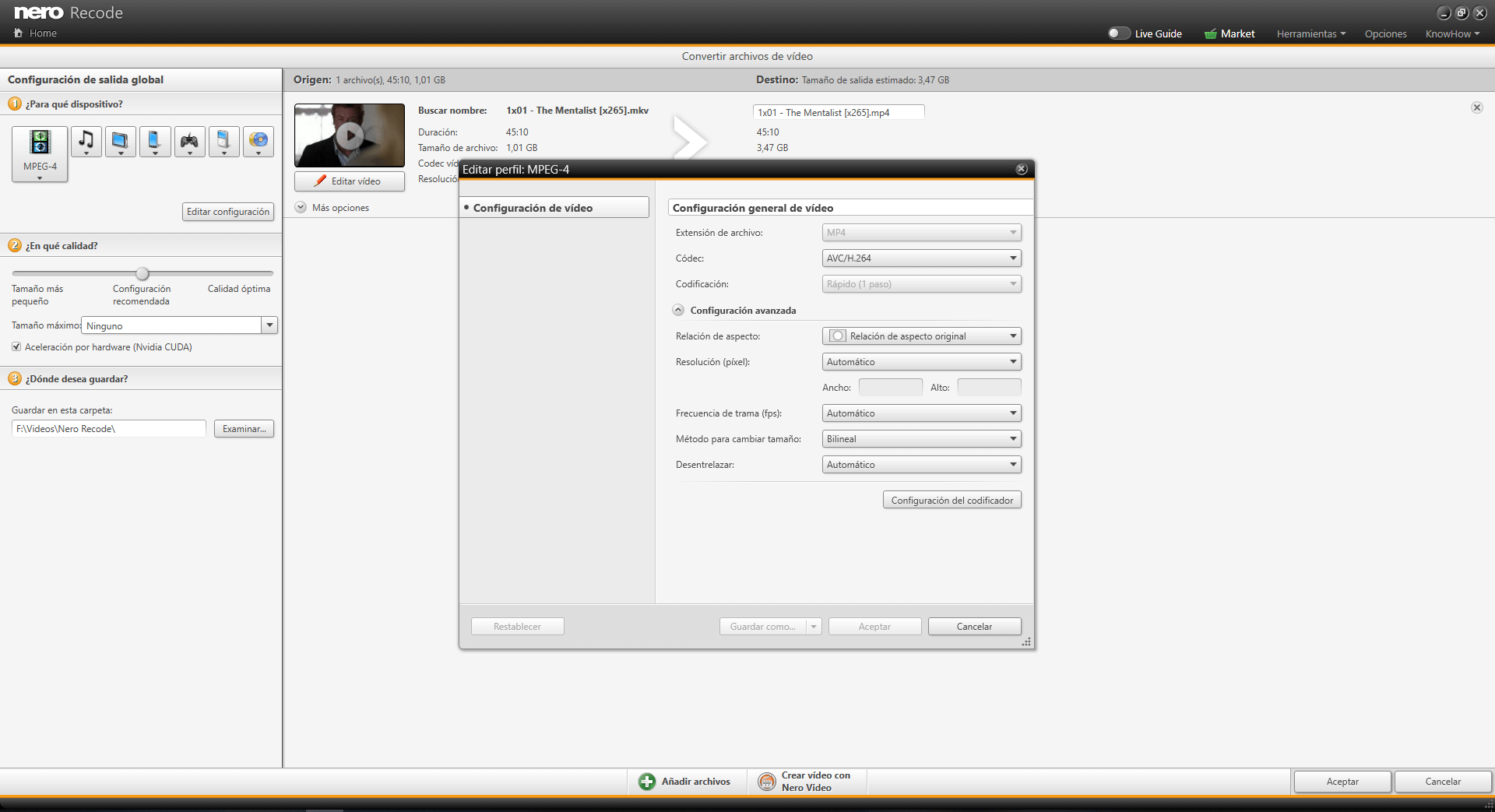Click the Examinar button
This screenshot has height=812, width=1495.
pyautogui.click(x=244, y=429)
